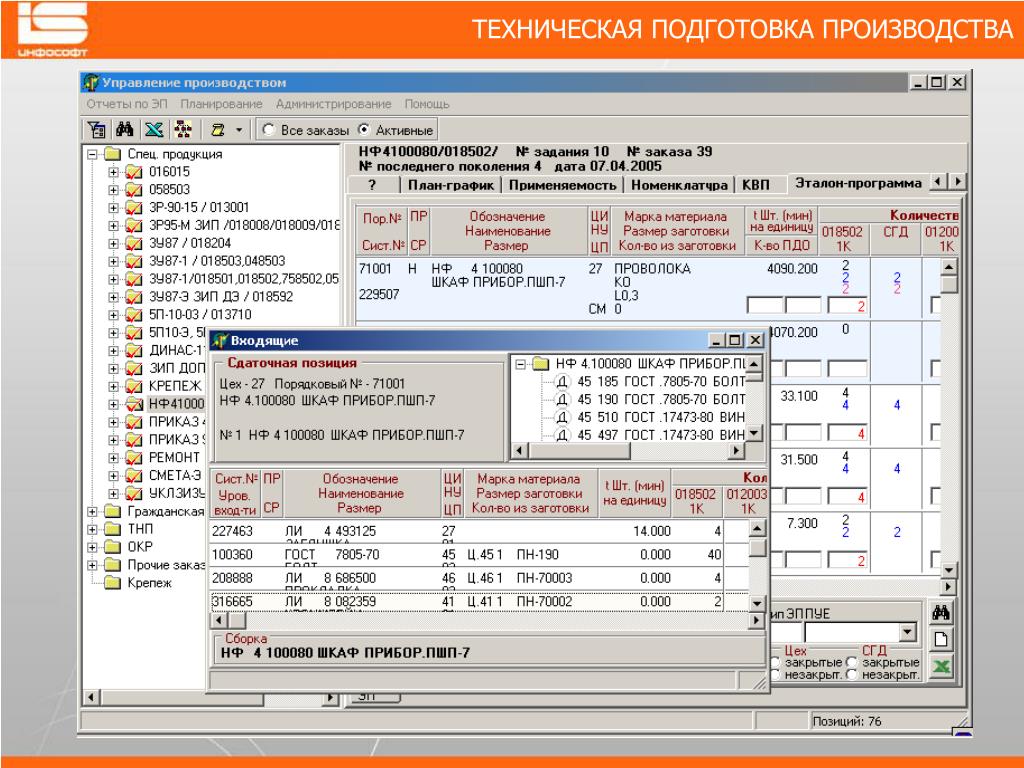Screen dimensions: 1024x768
Task: Select row 100360 ГОСТ 7805-70 in Входящие table
Action: point(479,554)
